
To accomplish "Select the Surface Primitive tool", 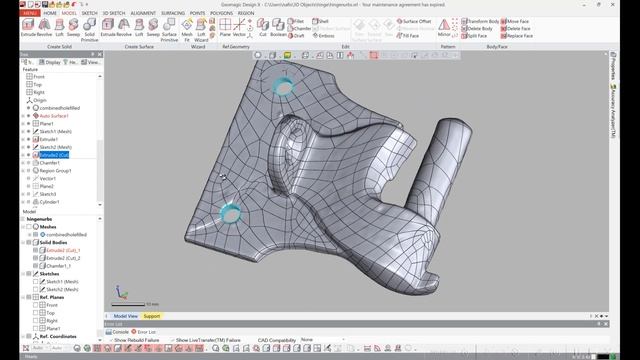I will pyautogui.click(x=169, y=30).
